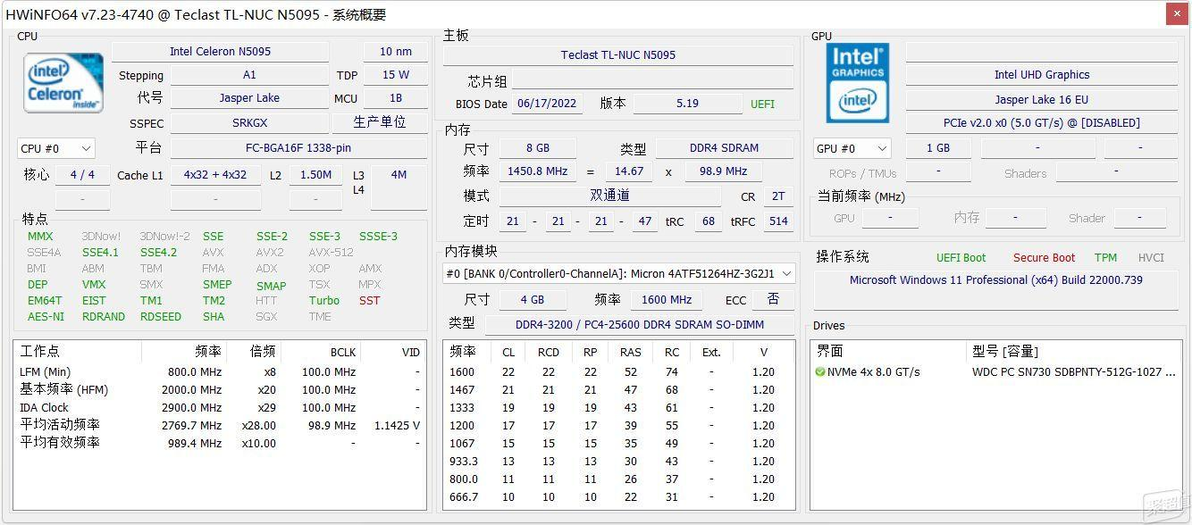Viewport: 1192px width, 525px height.
Task: Click the LFM (Min) operating point row
Action: coord(220,372)
